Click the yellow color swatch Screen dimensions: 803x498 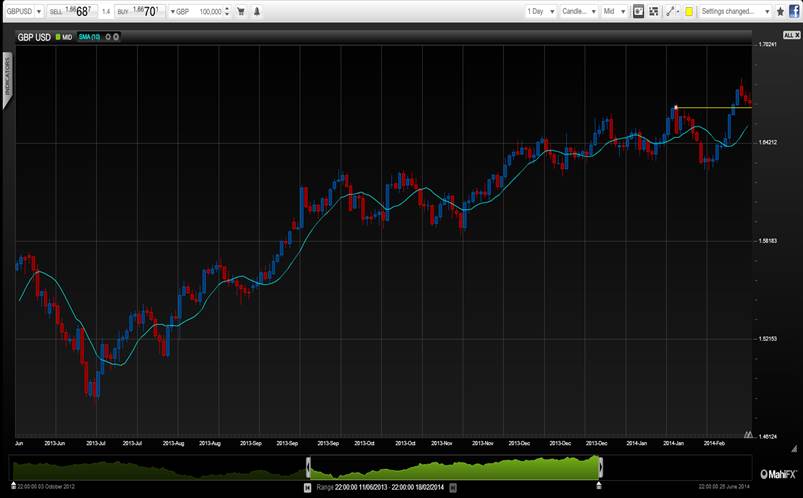(x=689, y=12)
